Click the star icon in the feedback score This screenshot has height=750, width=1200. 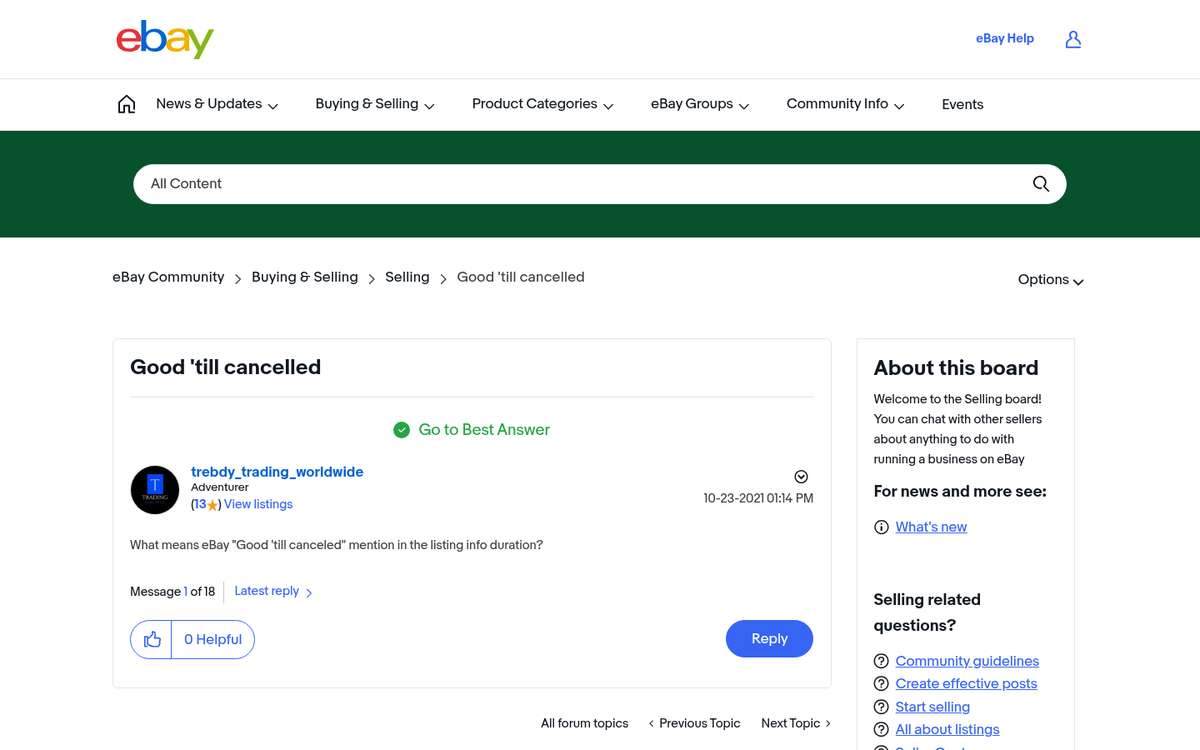pyautogui.click(x=211, y=505)
